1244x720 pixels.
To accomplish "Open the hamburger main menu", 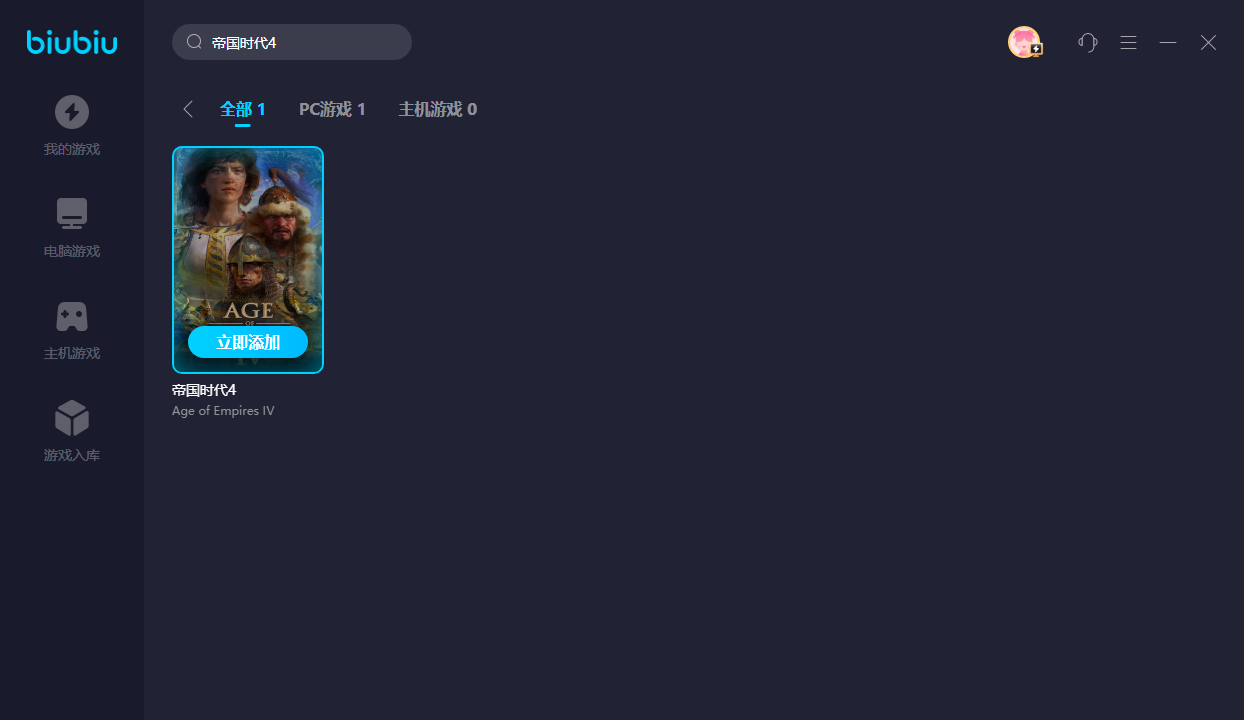I will [x=1128, y=42].
